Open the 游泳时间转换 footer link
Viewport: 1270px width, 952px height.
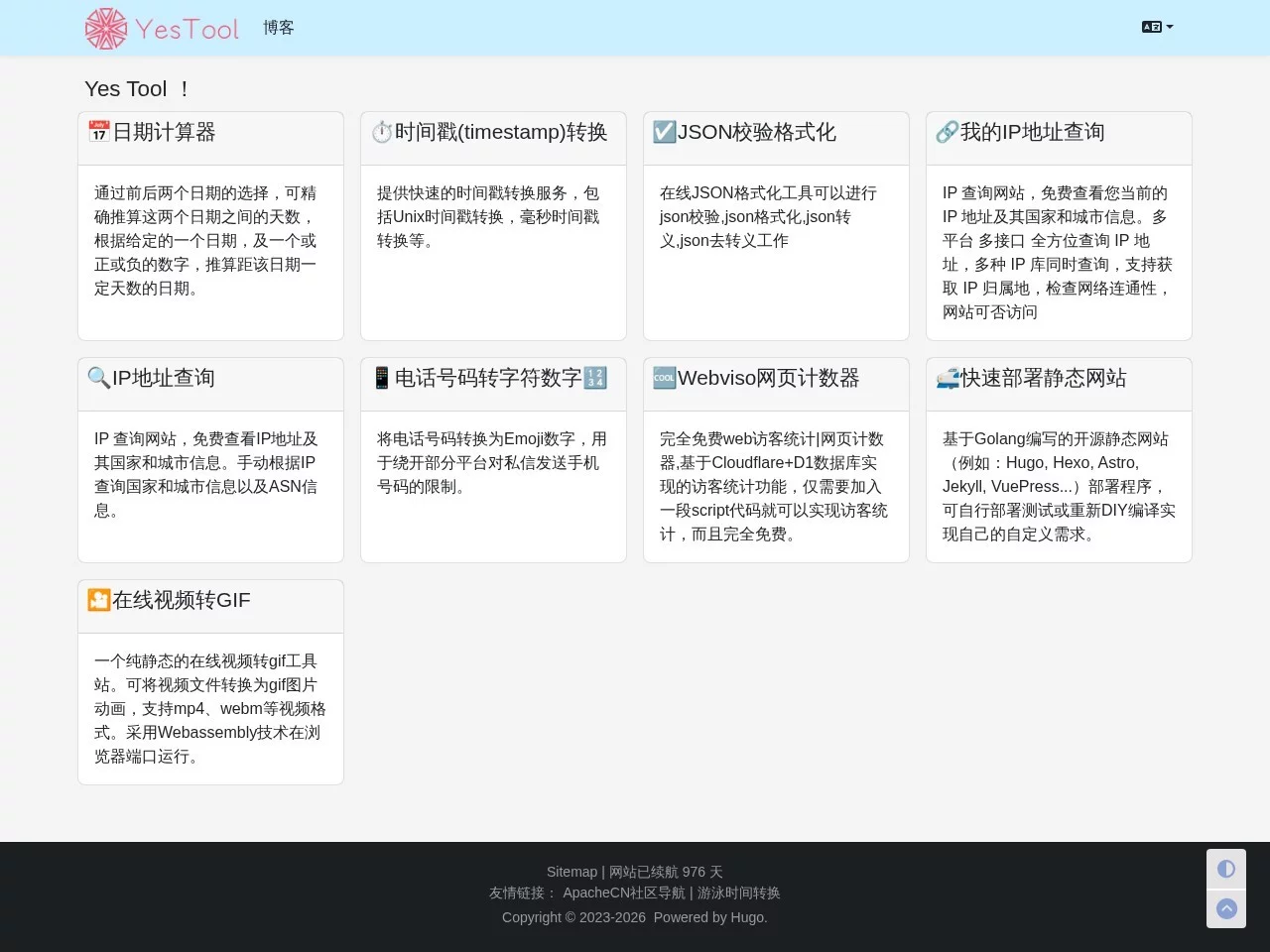(x=738, y=892)
